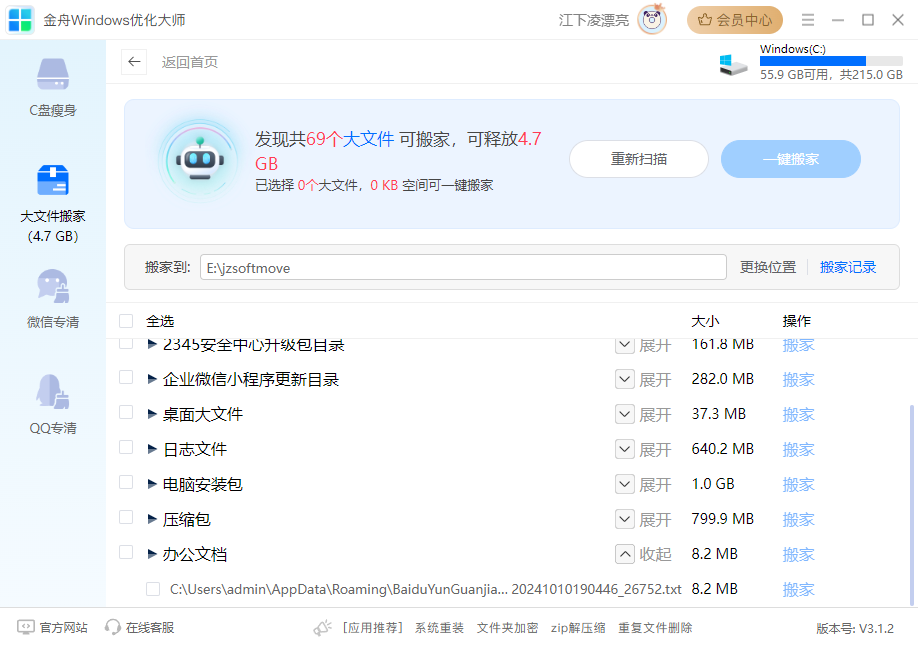The height and width of the screenshot is (647, 918).
Task: Click the 官方网站 monitor icon
Action: (x=26, y=628)
